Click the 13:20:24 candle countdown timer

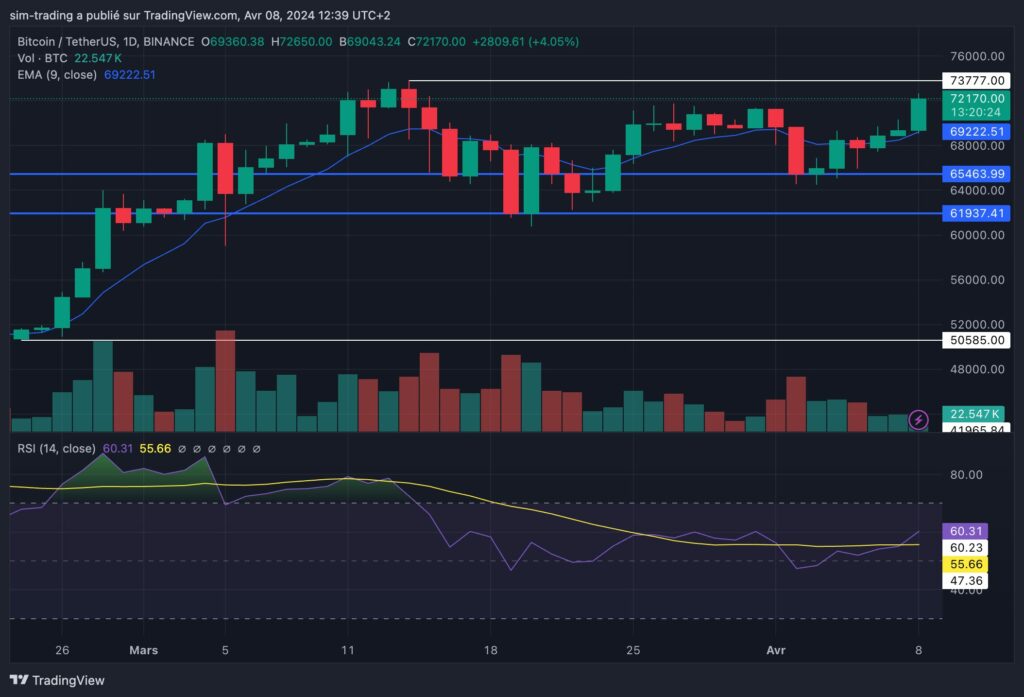tap(978, 114)
